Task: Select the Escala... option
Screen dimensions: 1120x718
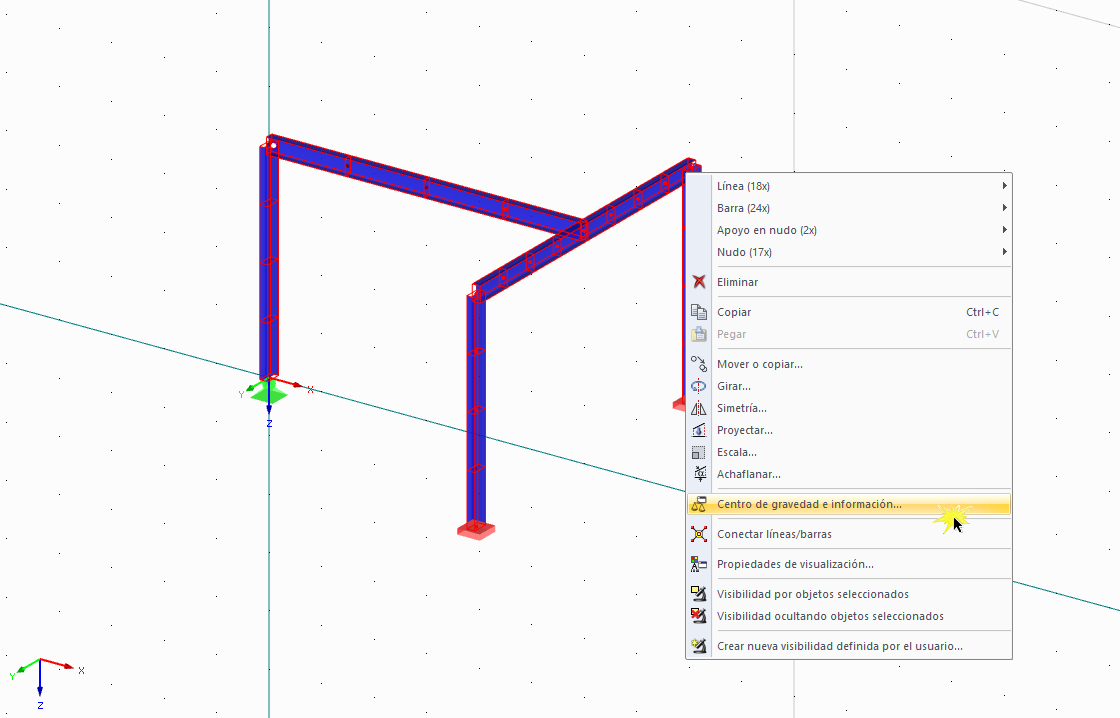Action: coord(849,452)
